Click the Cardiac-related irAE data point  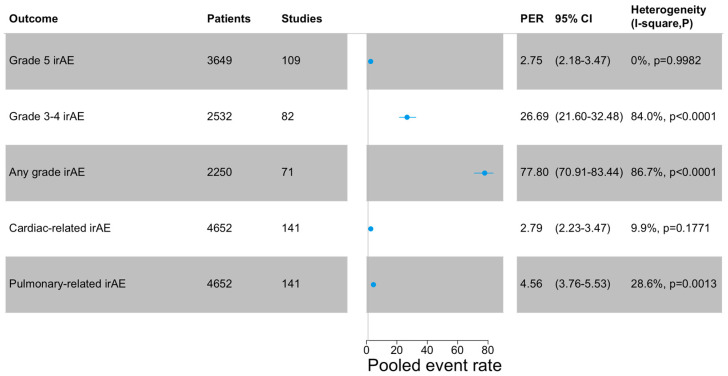click(x=370, y=229)
